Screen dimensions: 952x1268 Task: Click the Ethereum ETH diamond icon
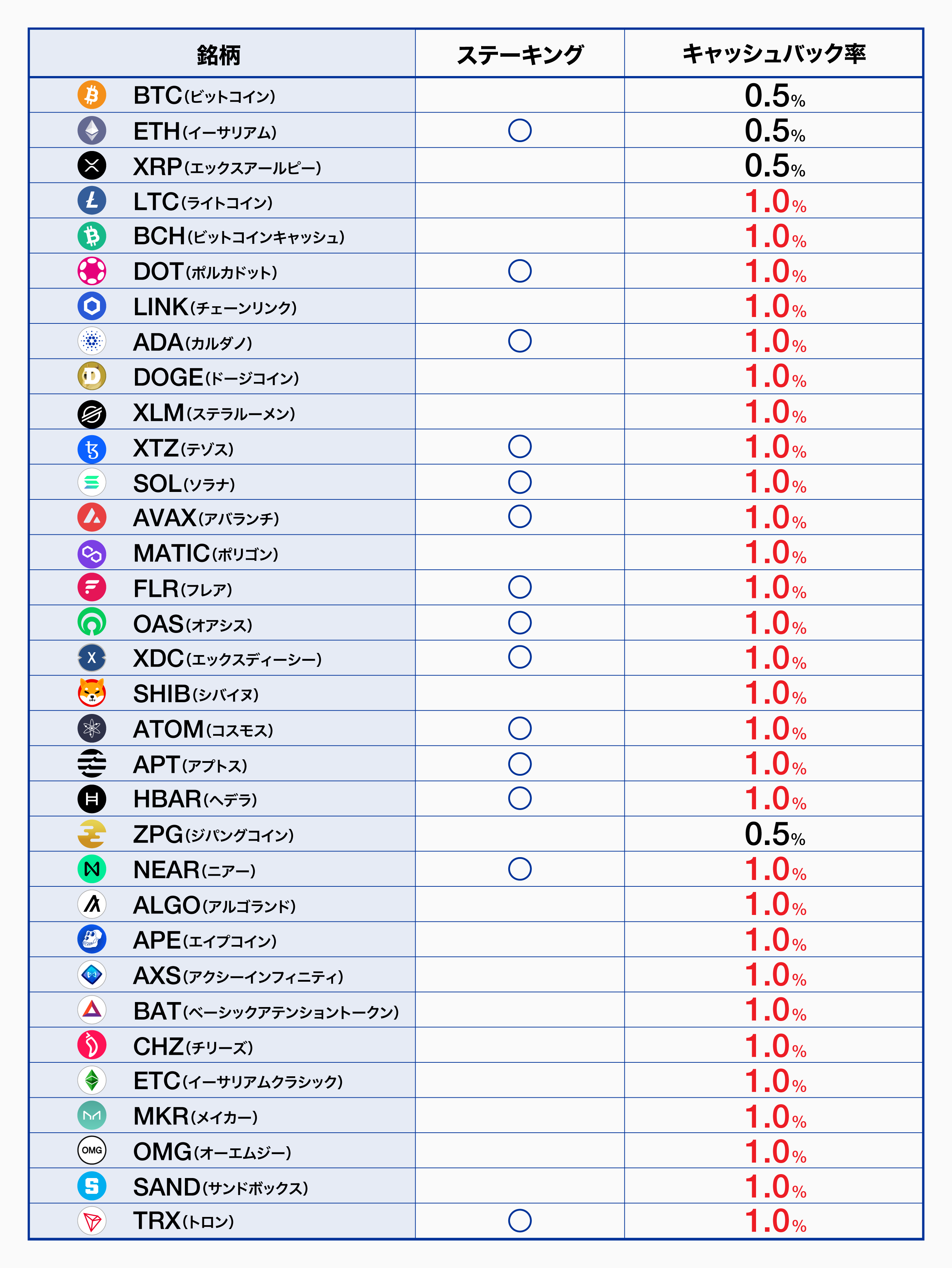coord(92,131)
